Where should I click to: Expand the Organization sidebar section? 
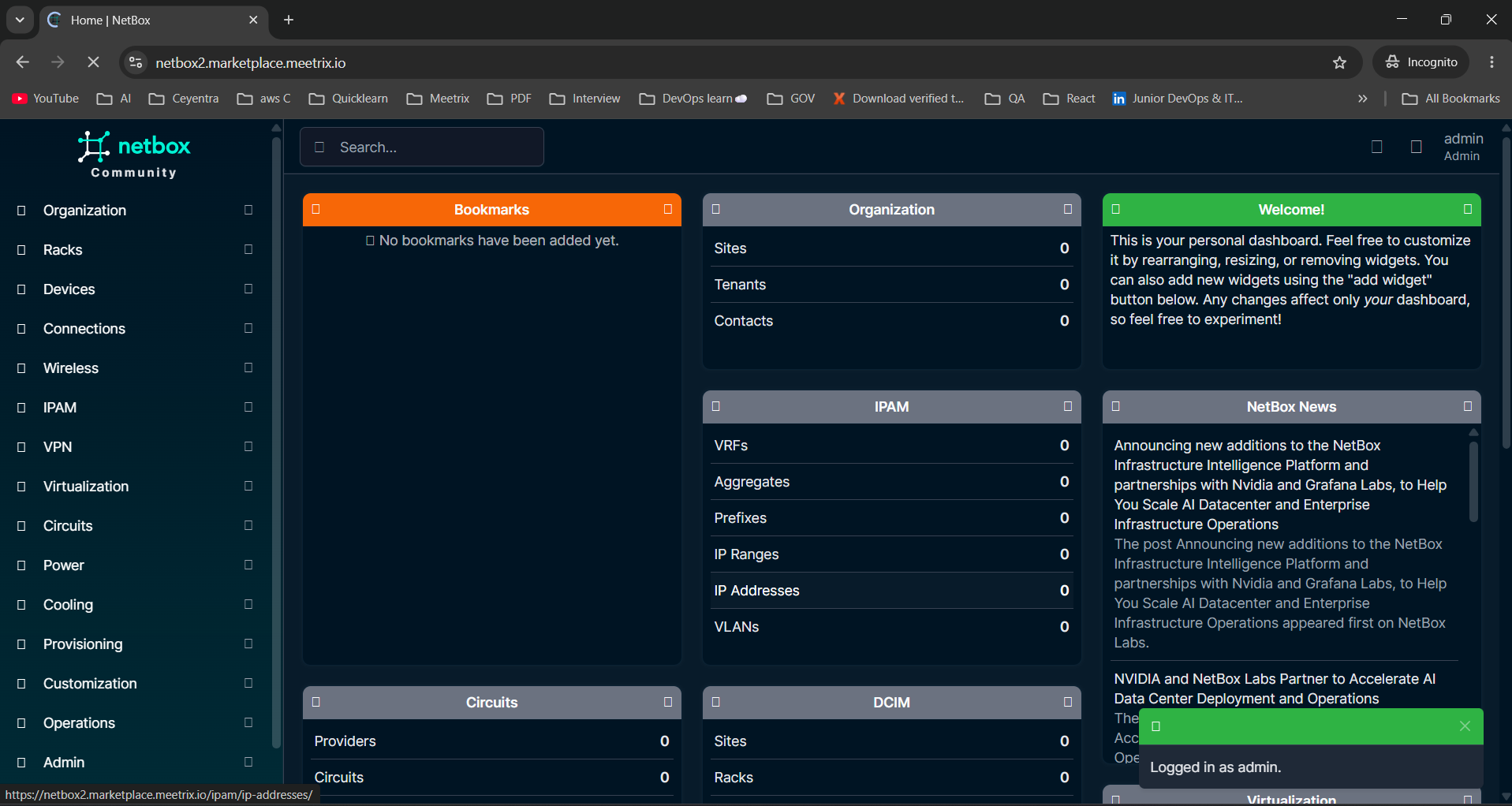coord(248,210)
